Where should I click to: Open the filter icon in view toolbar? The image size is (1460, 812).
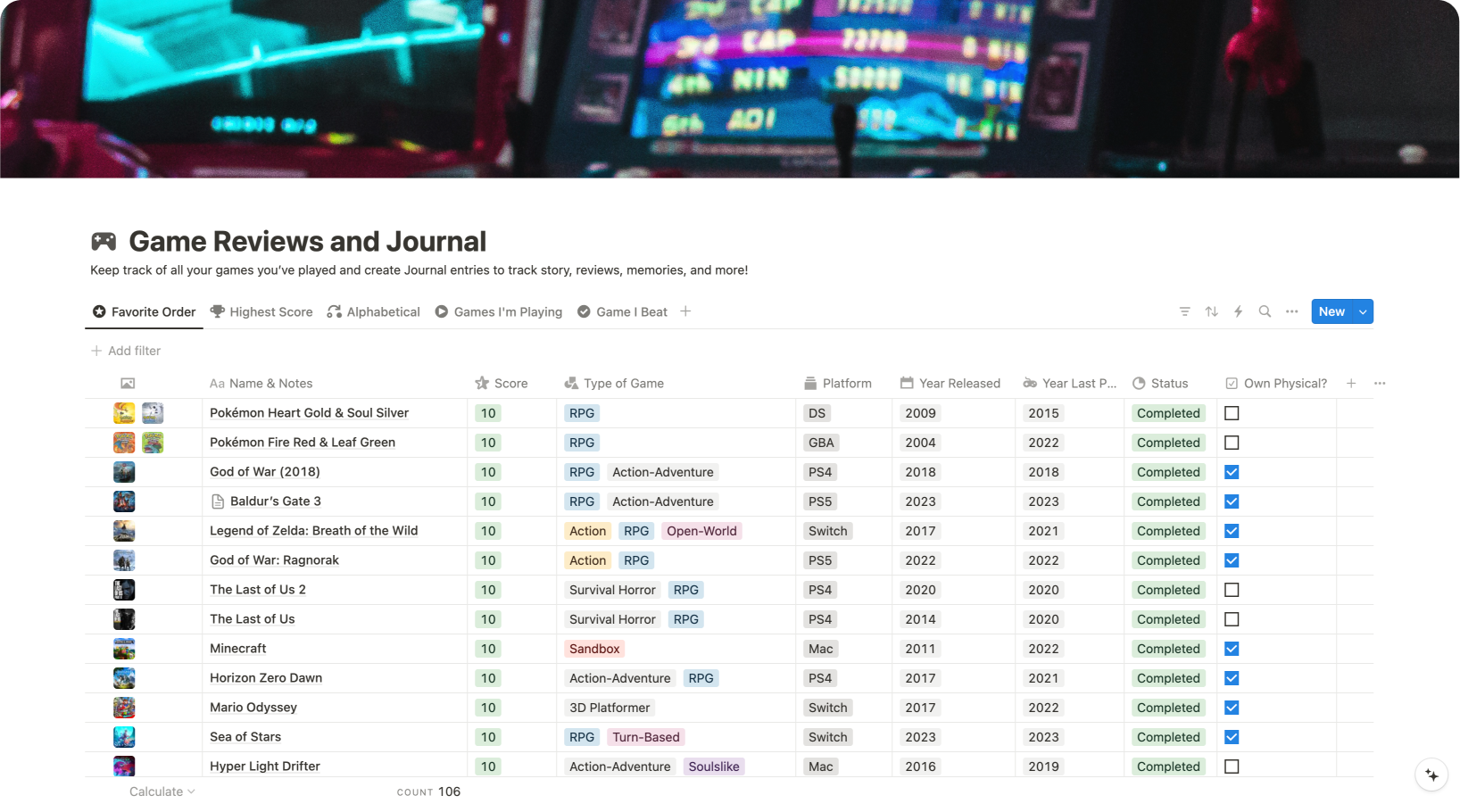click(1184, 311)
